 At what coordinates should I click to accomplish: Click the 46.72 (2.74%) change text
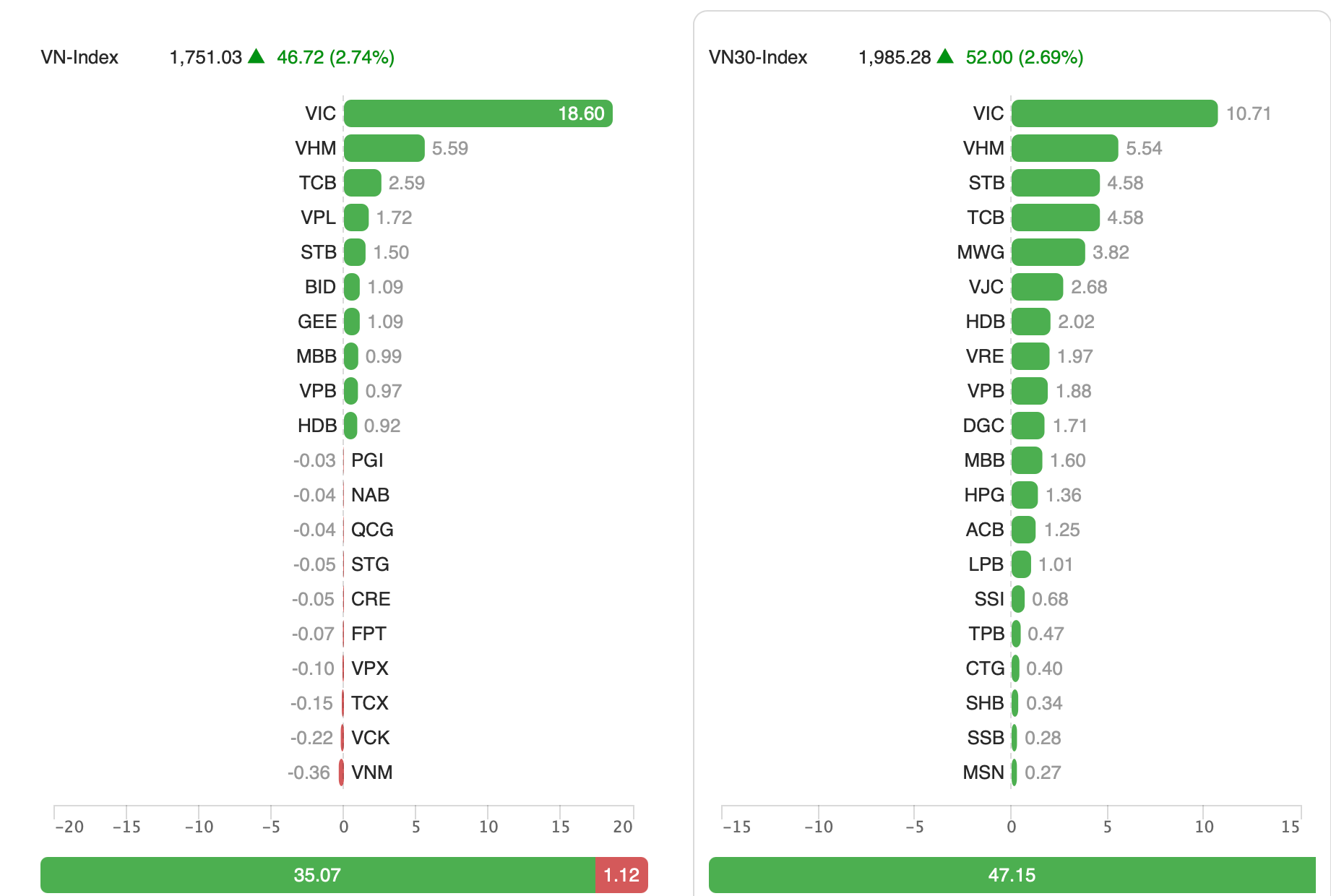point(335,57)
